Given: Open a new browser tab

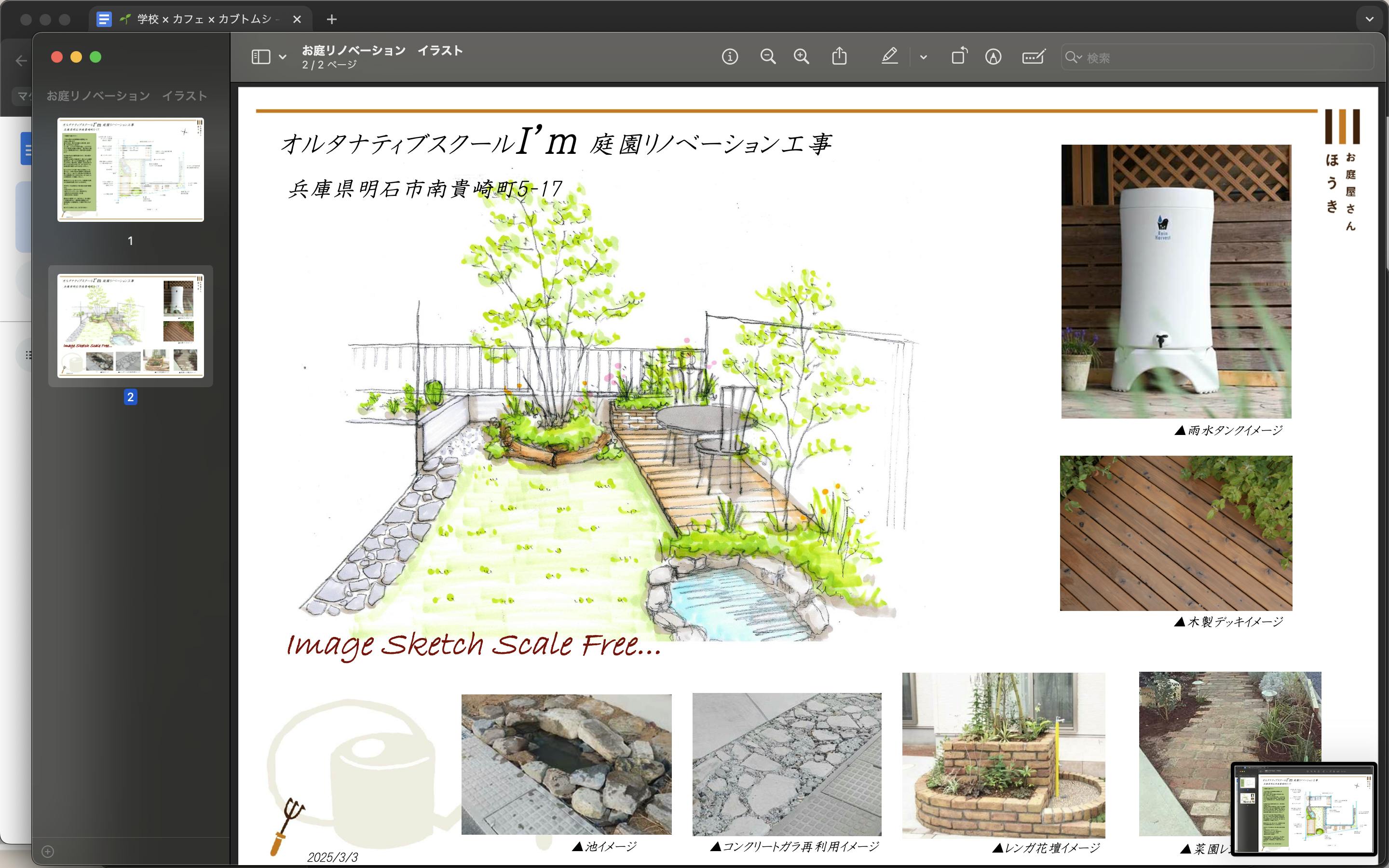Looking at the screenshot, I should [331, 19].
